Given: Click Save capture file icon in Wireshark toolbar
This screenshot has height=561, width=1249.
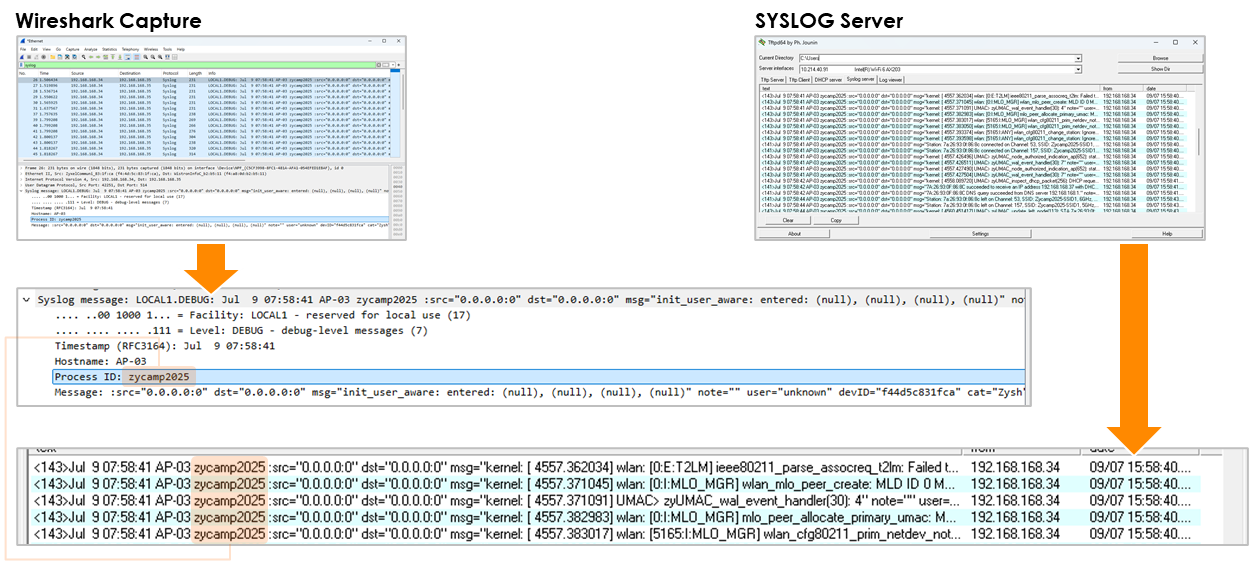Looking at the screenshot, I should tap(60, 57).
